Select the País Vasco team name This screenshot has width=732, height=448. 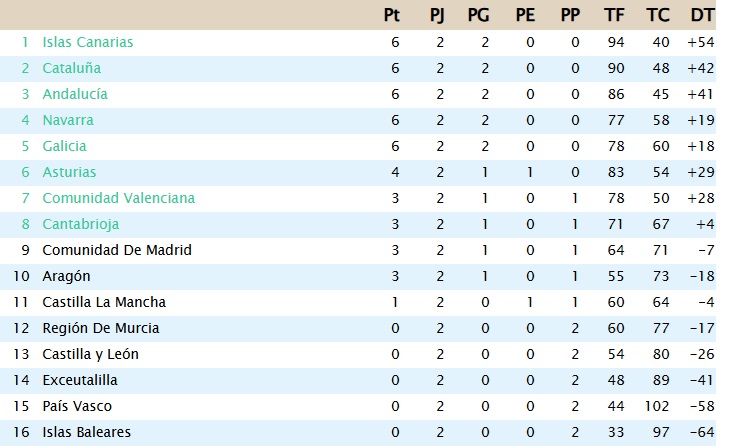click(x=76, y=406)
